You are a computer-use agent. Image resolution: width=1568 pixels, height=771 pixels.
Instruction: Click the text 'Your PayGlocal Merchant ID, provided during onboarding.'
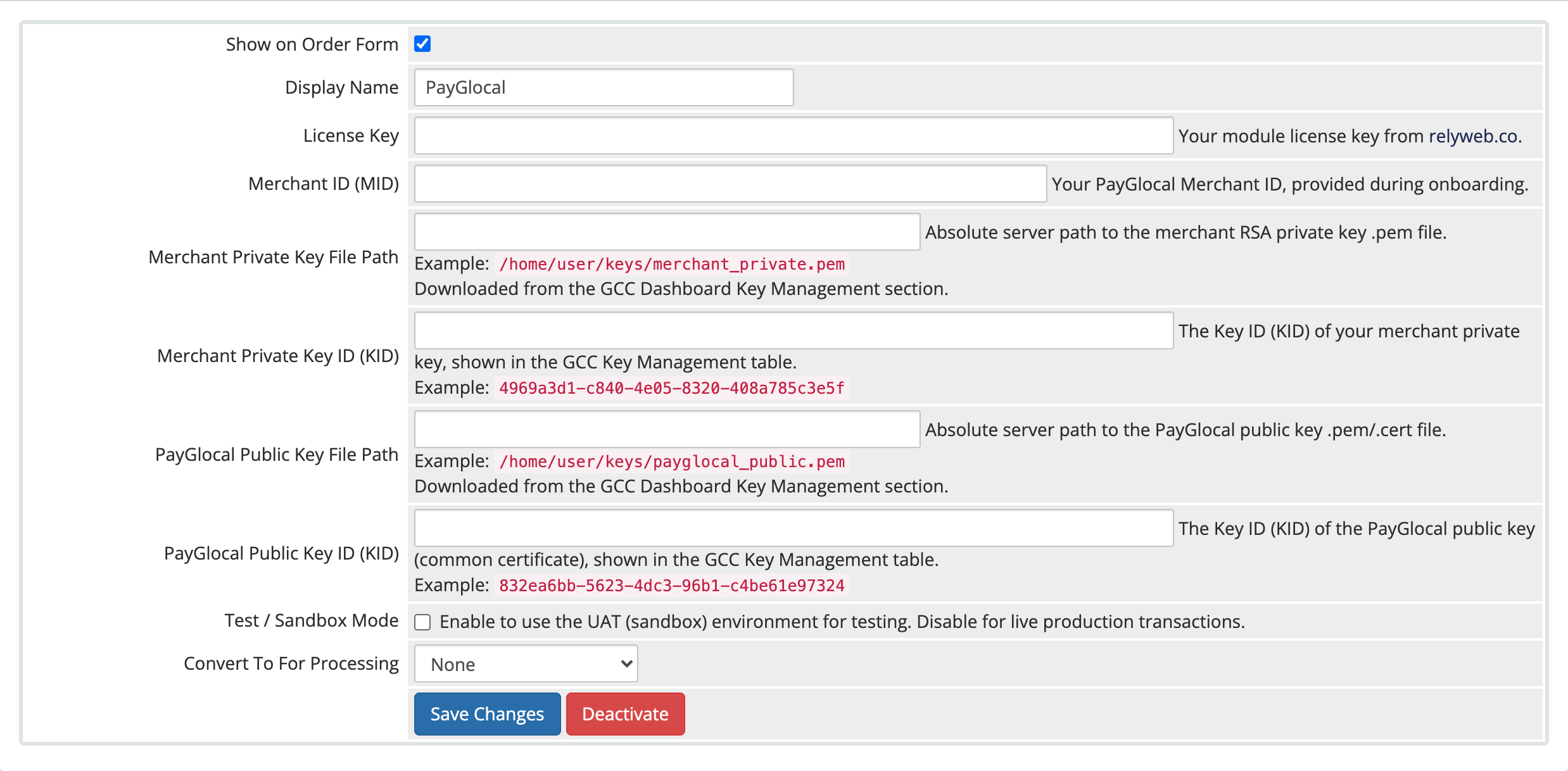pos(1290,184)
